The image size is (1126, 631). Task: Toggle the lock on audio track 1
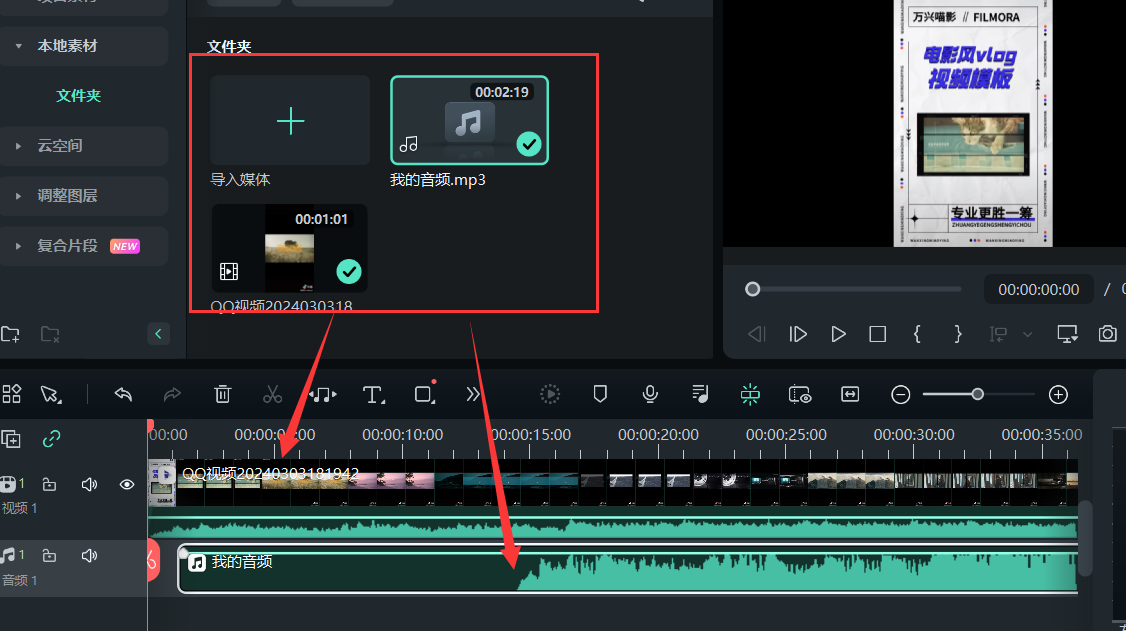tap(49, 556)
